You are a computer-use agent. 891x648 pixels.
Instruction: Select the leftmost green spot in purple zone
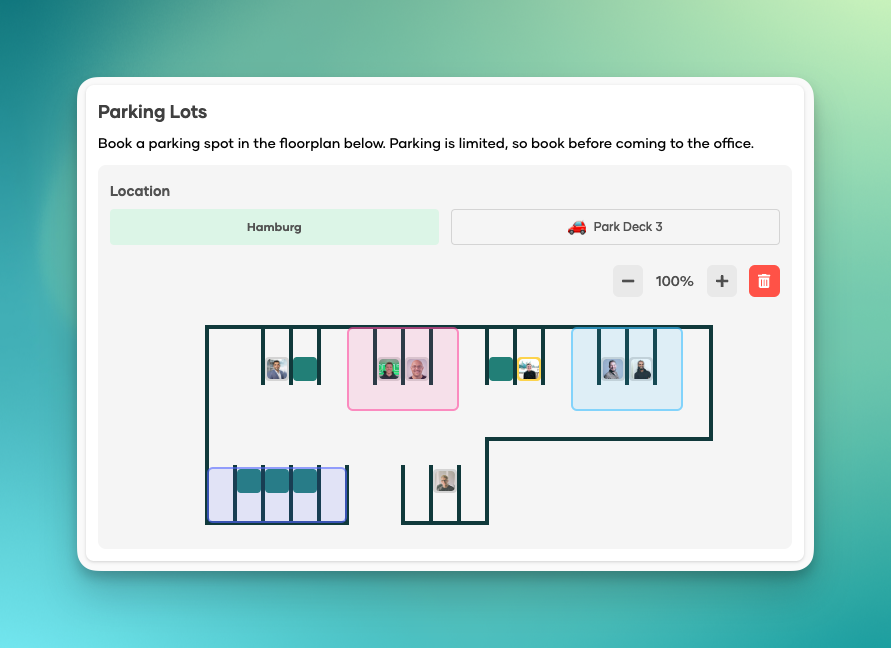tap(249, 481)
